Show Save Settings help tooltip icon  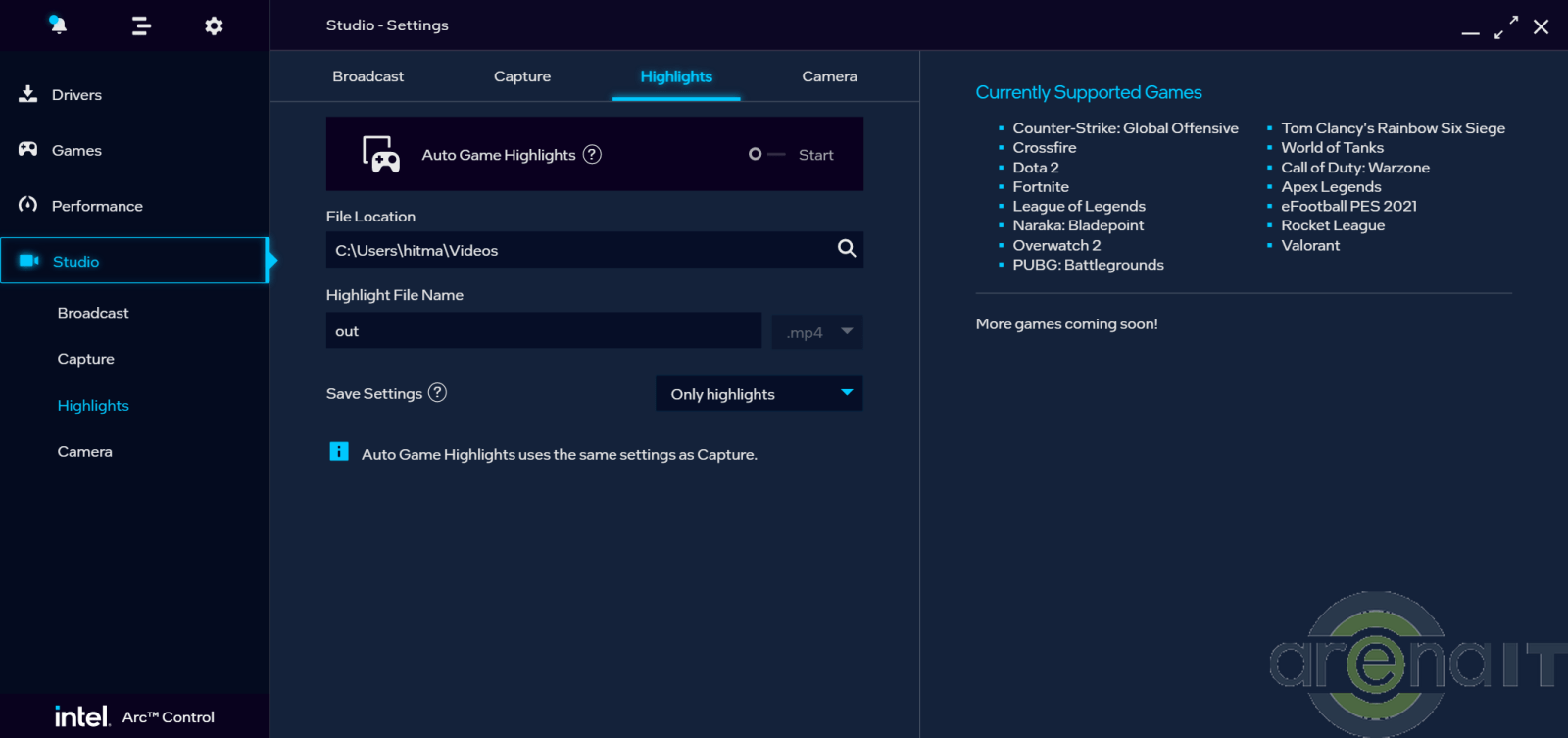click(x=438, y=392)
